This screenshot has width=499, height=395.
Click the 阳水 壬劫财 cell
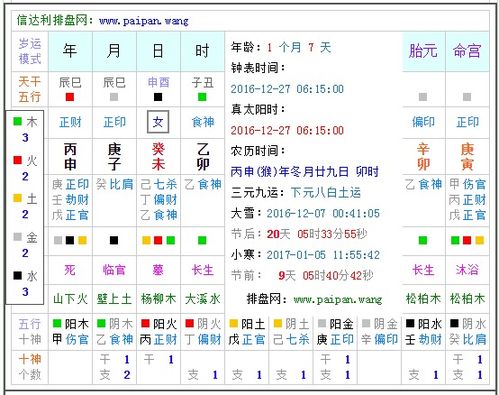point(423,332)
